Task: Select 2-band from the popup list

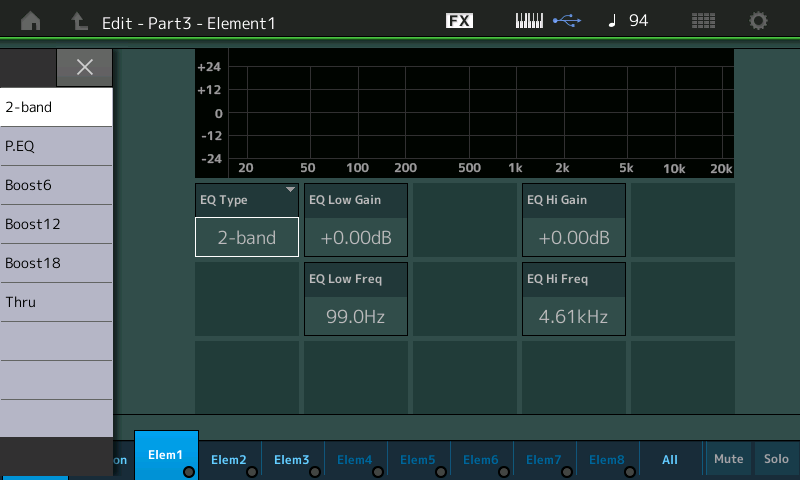Action: pos(56,107)
